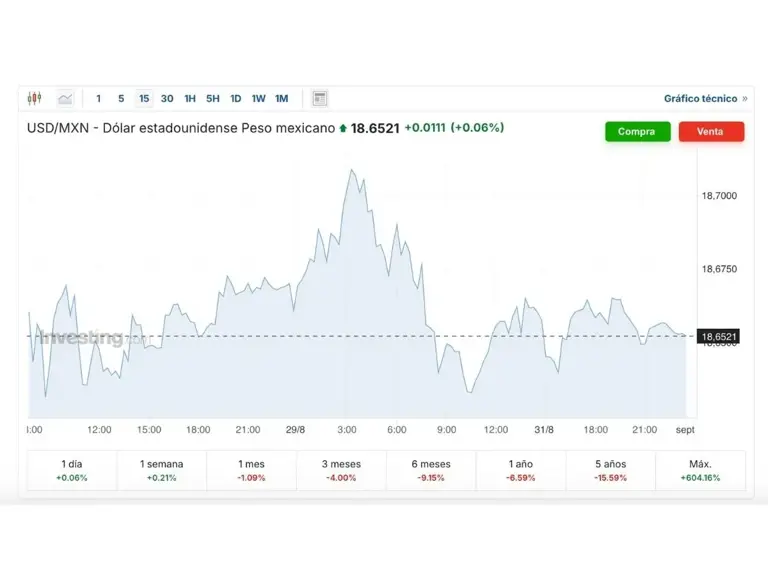Image resolution: width=768 pixels, height=576 pixels.
Task: Open the Máx. range tab
Action: pyautogui.click(x=700, y=470)
